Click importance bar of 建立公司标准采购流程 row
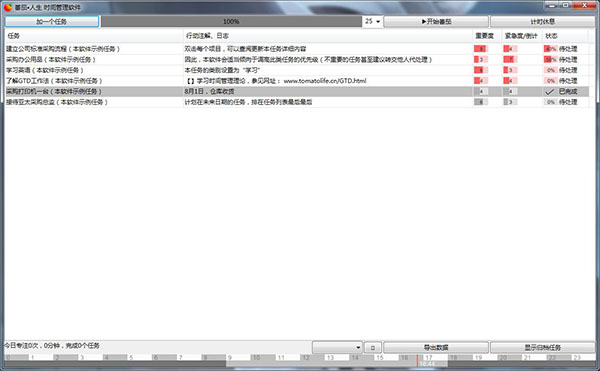Image resolution: width=600 pixels, height=371 pixels. [x=481, y=49]
